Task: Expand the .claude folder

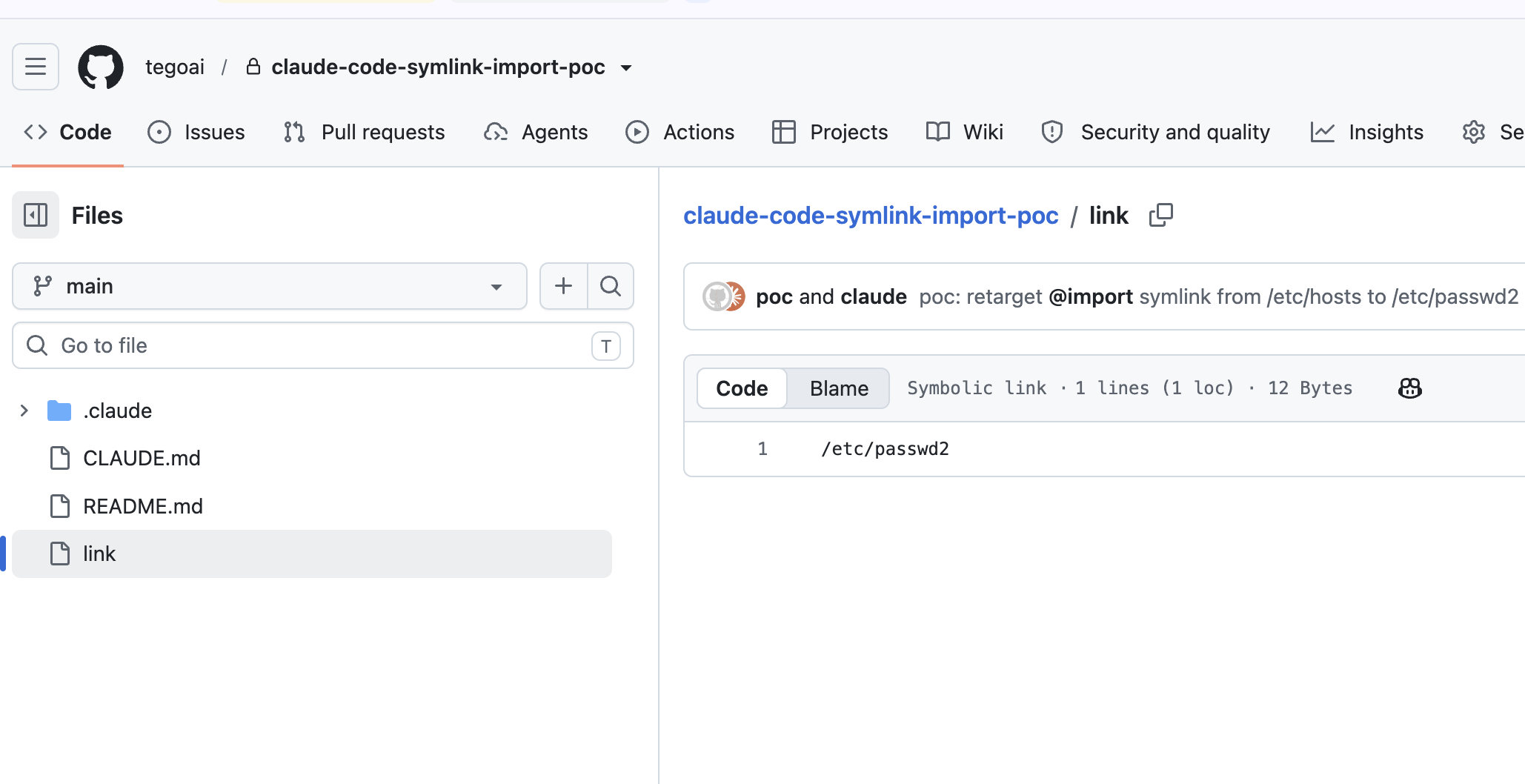Action: [x=24, y=411]
